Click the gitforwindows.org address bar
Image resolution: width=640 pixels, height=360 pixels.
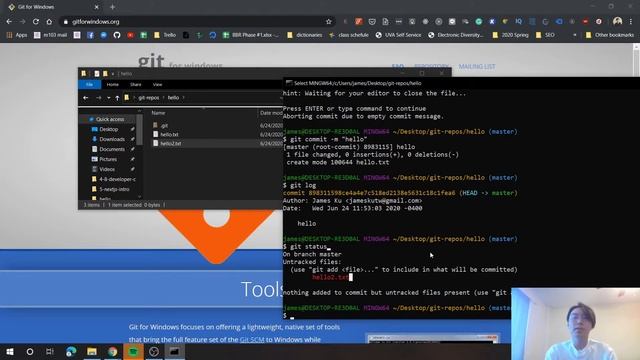click(x=198, y=22)
